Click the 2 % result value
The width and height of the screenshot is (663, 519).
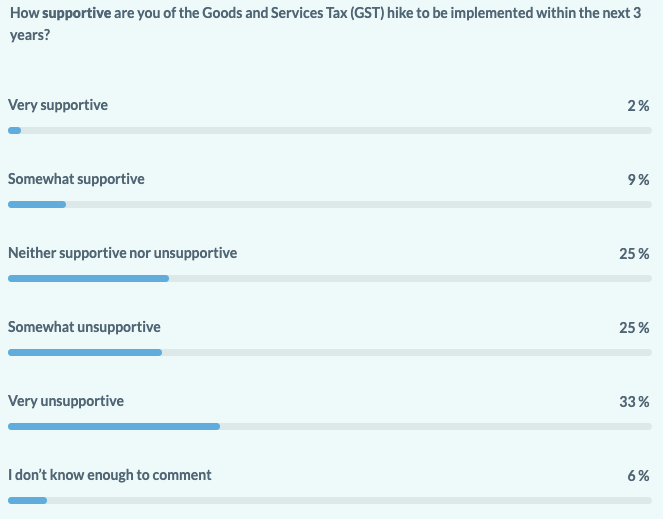coord(638,106)
